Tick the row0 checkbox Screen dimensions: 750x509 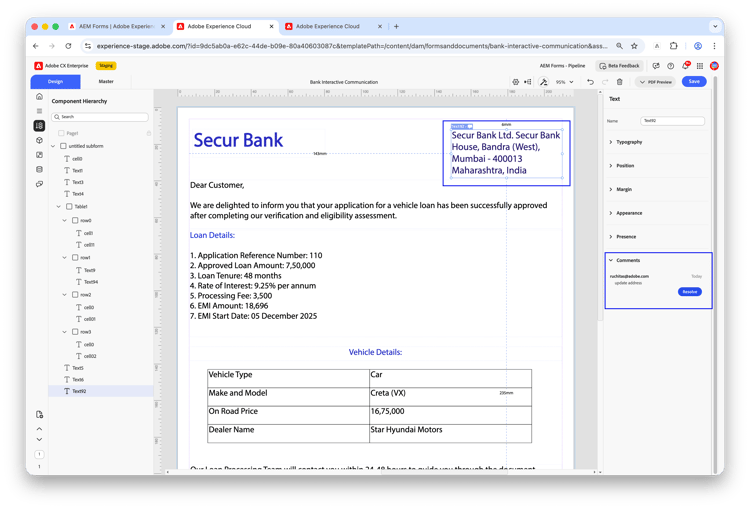75,220
